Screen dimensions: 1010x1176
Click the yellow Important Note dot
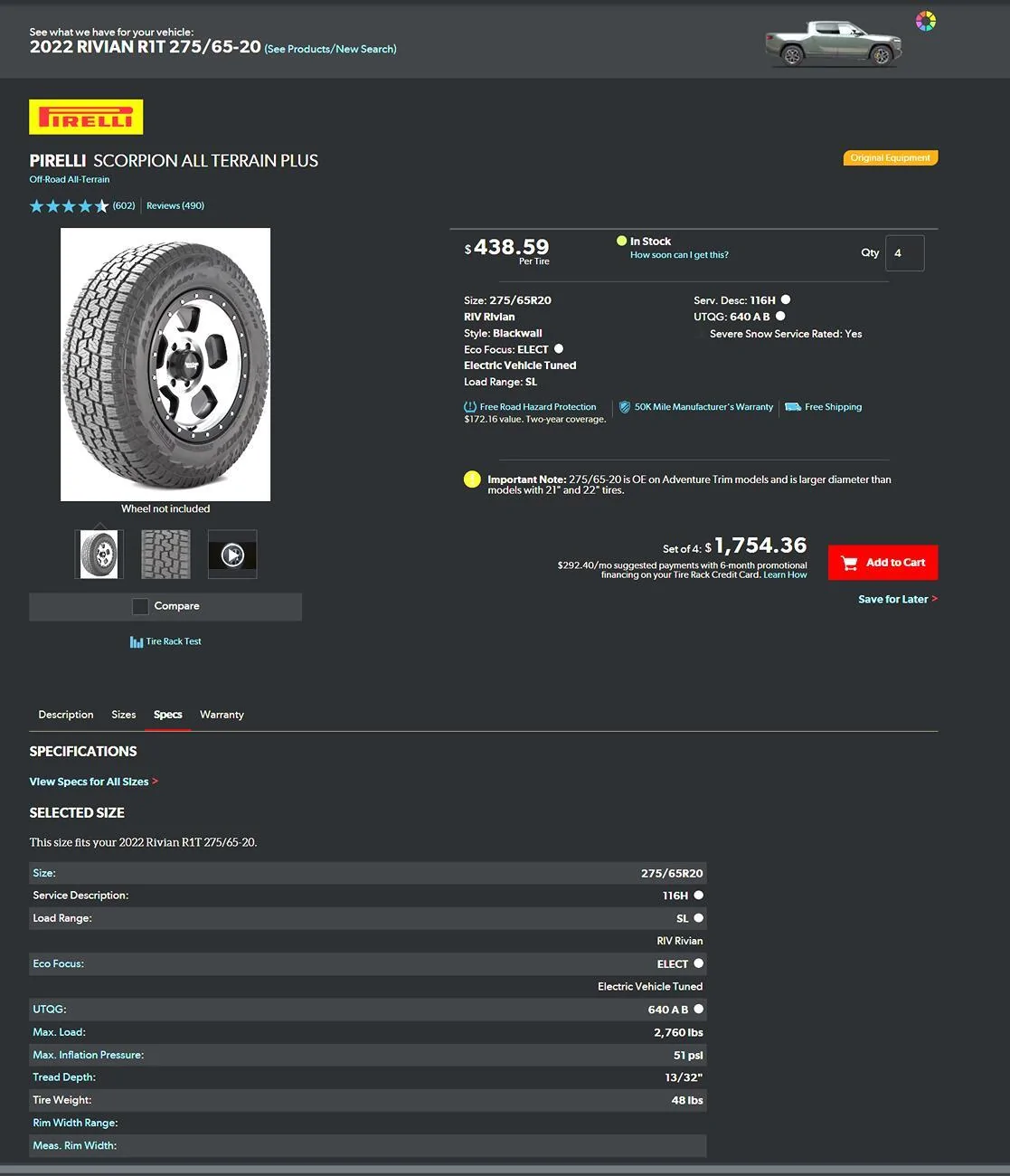pos(472,479)
